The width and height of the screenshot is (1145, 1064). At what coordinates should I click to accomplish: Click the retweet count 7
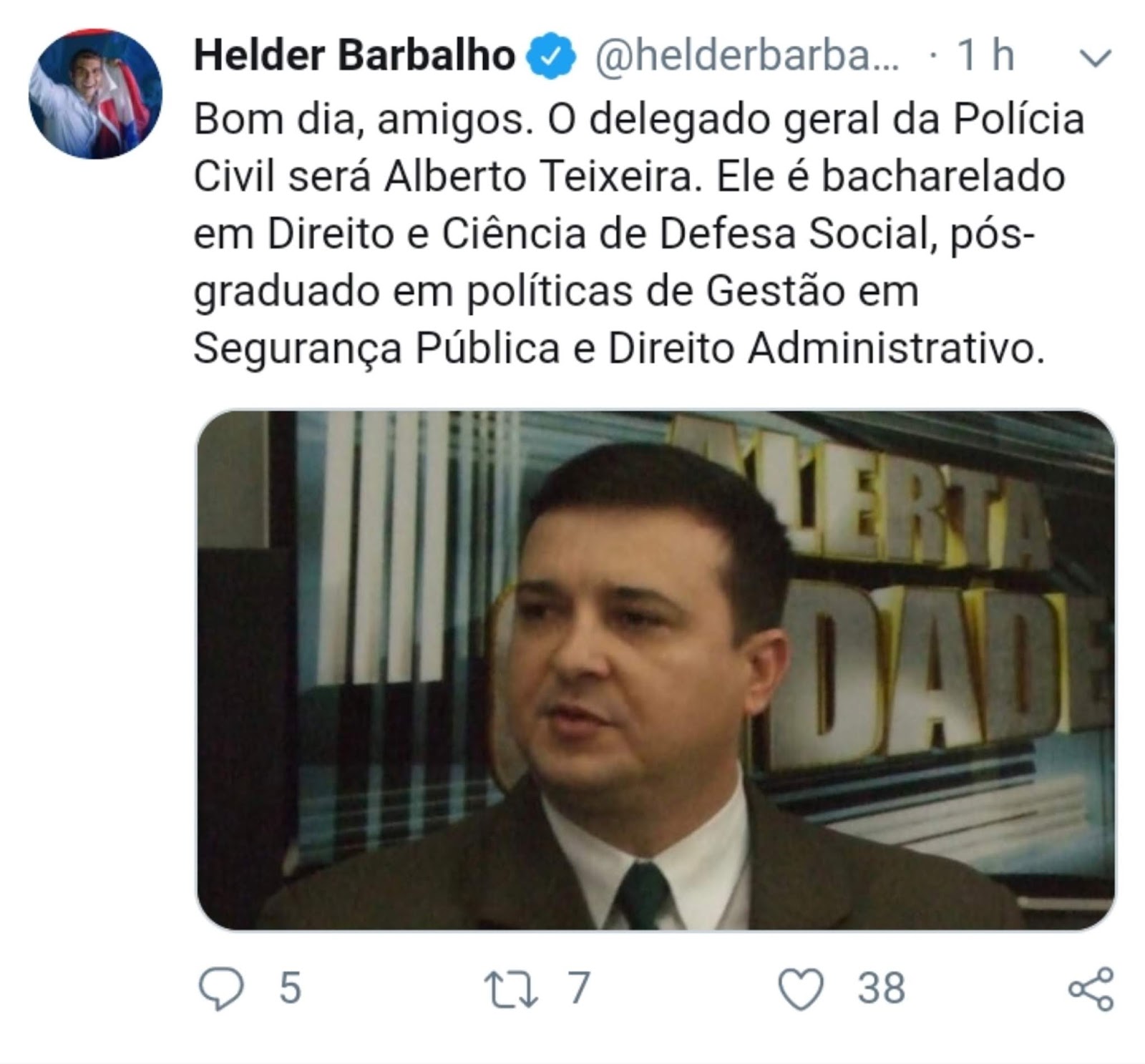coord(579,988)
